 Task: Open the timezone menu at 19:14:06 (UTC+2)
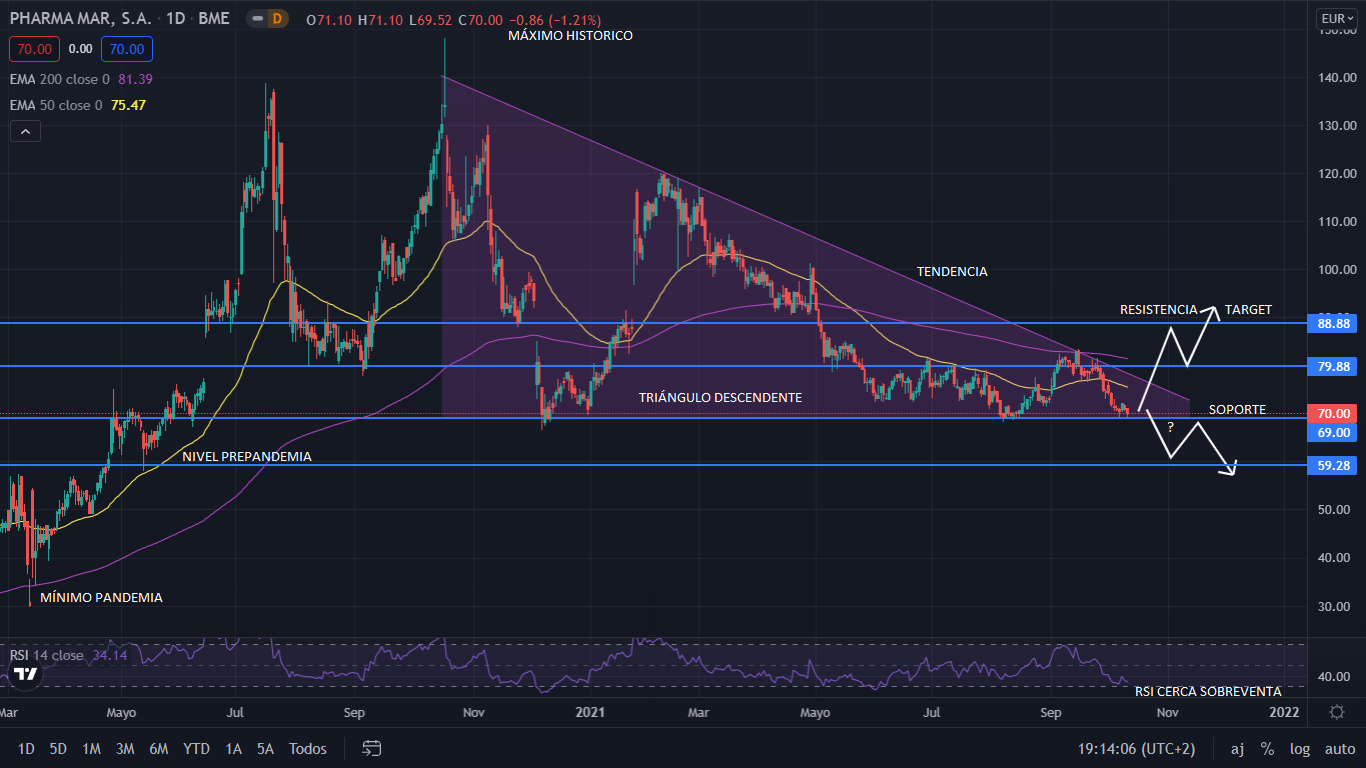1135,748
